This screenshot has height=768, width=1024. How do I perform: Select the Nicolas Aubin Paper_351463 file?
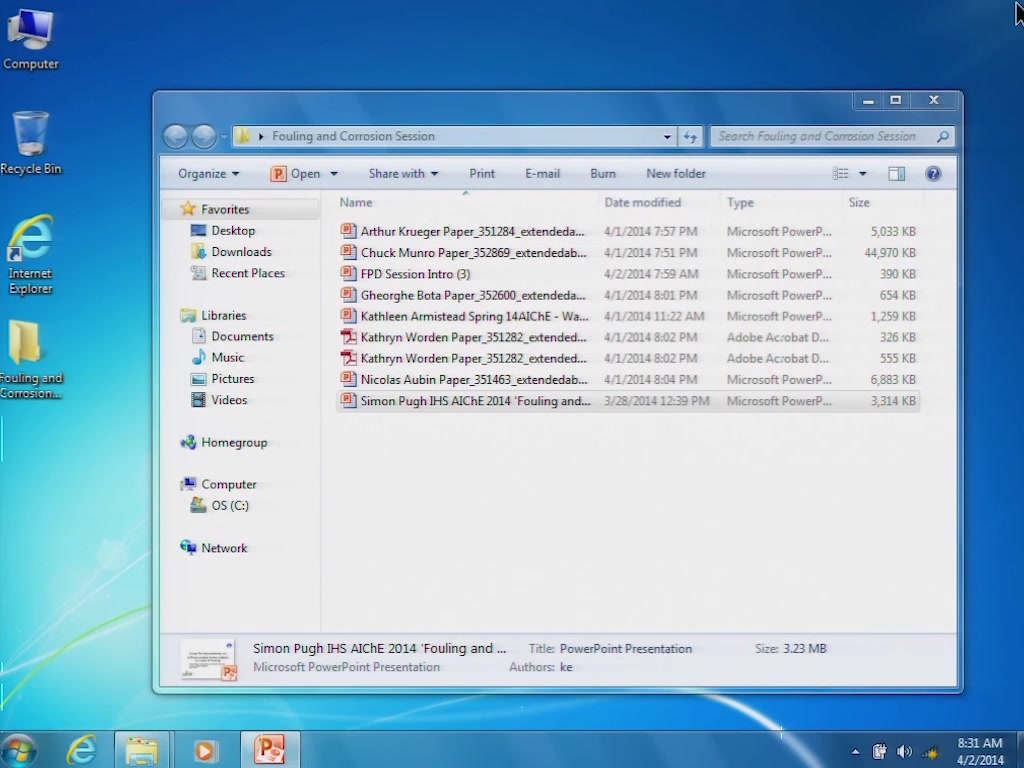coord(628,379)
